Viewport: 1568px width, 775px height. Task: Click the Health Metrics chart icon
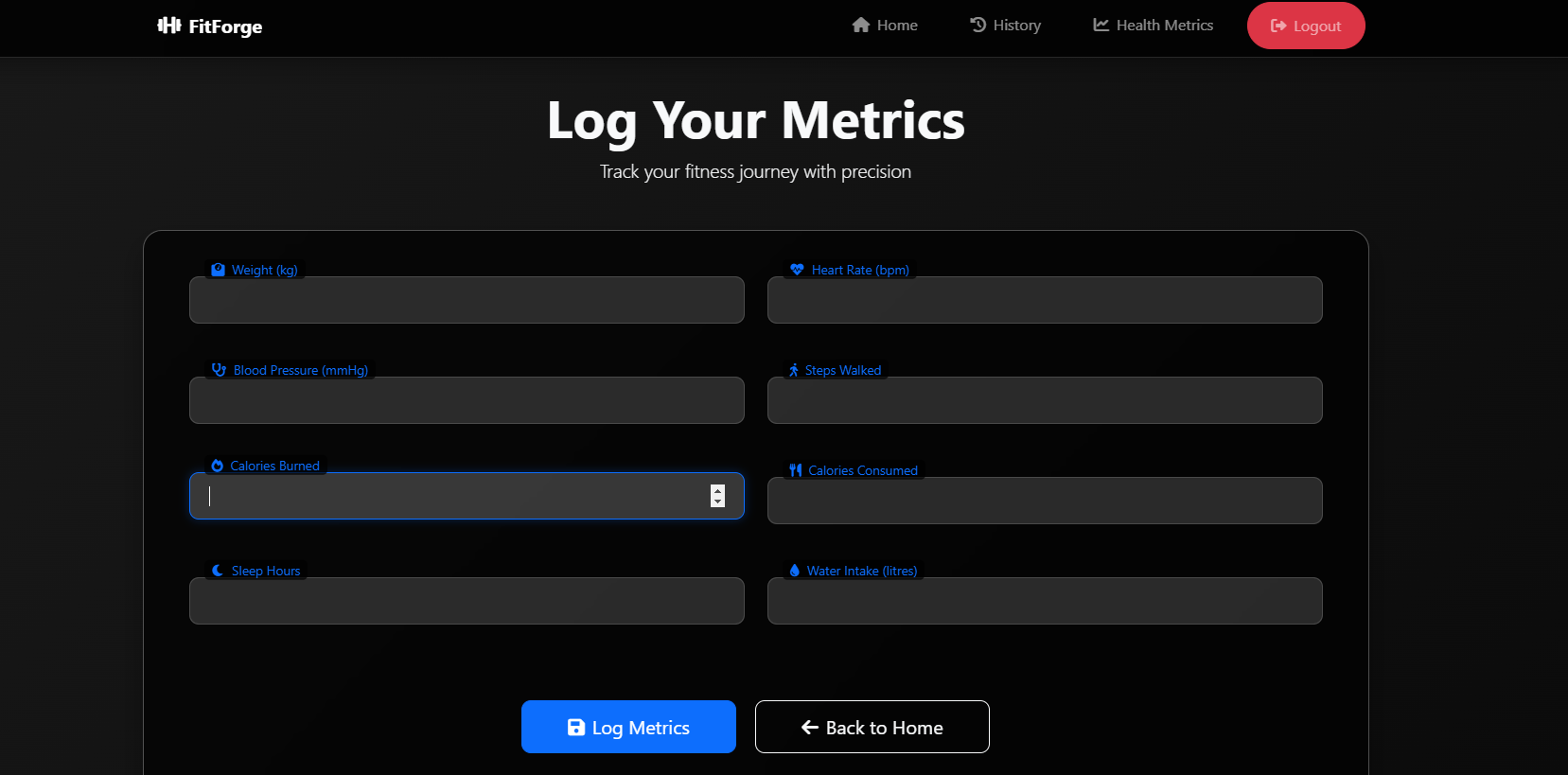pos(1101,26)
